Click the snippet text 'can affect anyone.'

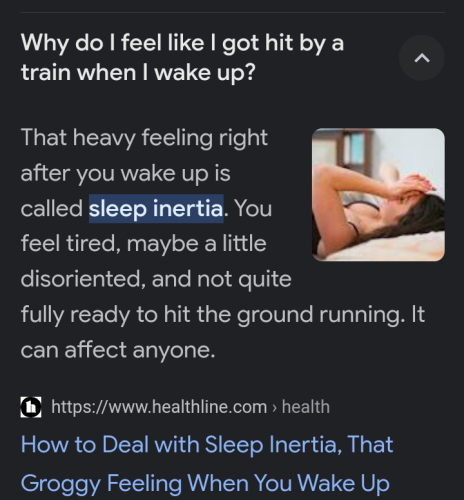click(x=118, y=350)
